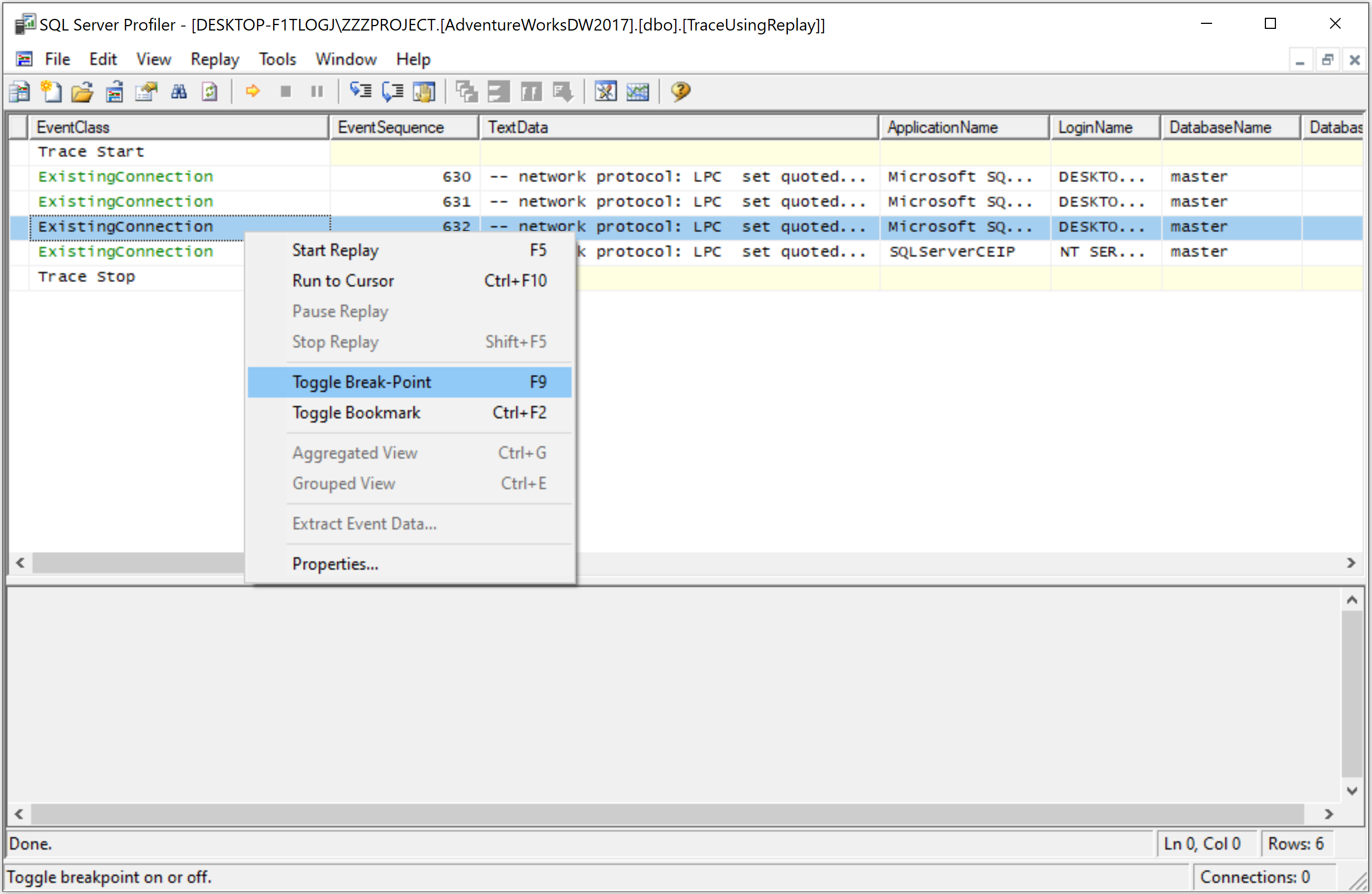Click the New Template sun-page icon
The width and height of the screenshot is (1372, 894).
[51, 91]
